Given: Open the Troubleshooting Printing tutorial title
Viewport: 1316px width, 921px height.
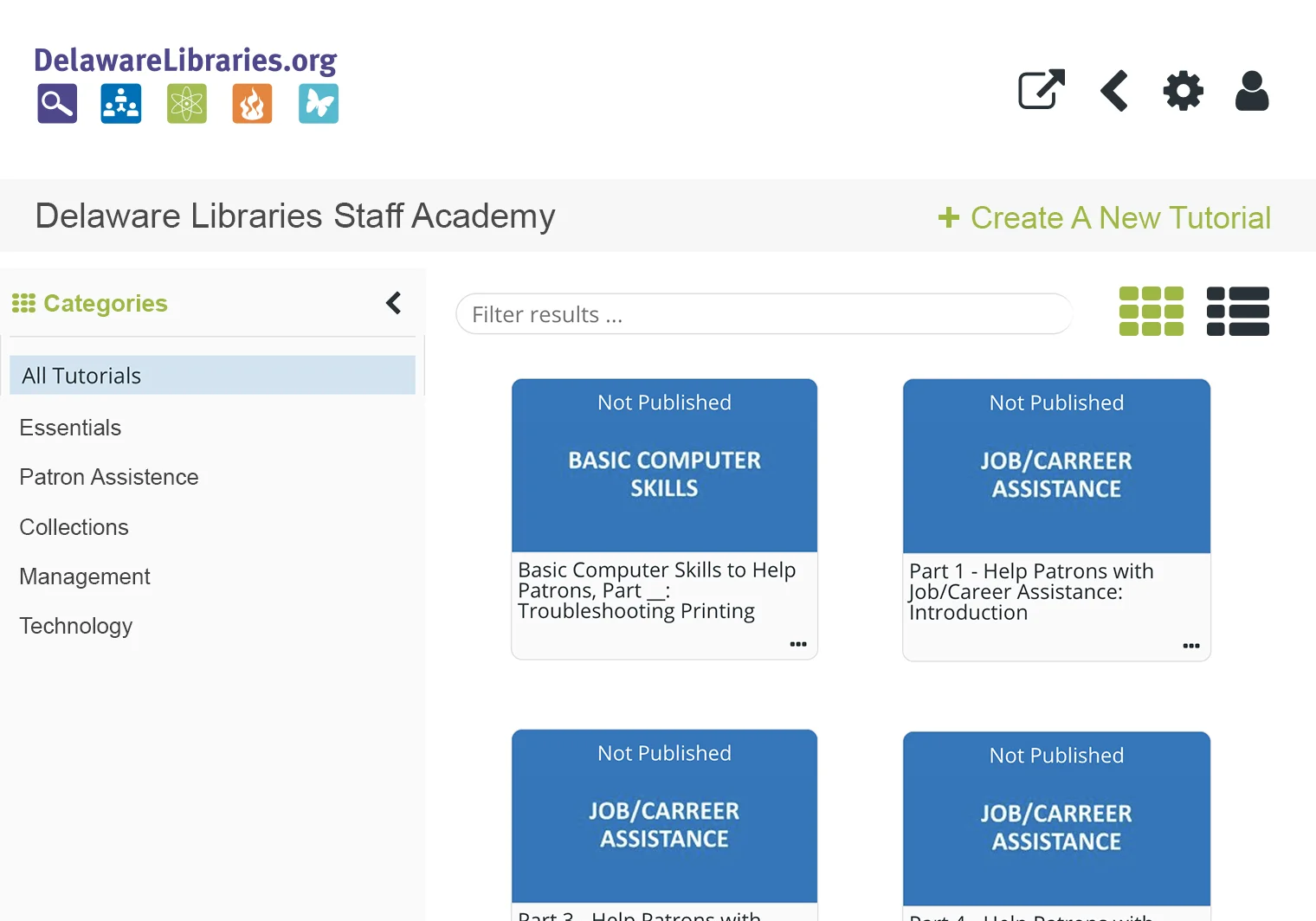Looking at the screenshot, I should 656,590.
